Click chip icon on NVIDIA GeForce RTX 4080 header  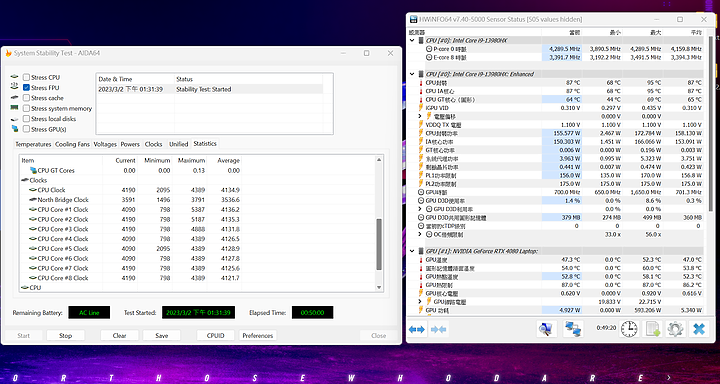pos(421,251)
